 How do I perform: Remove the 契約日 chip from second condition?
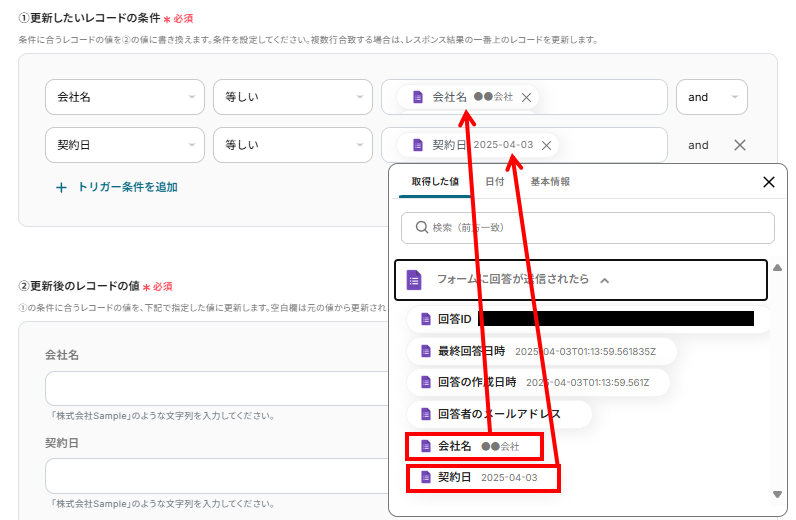[x=546, y=145]
